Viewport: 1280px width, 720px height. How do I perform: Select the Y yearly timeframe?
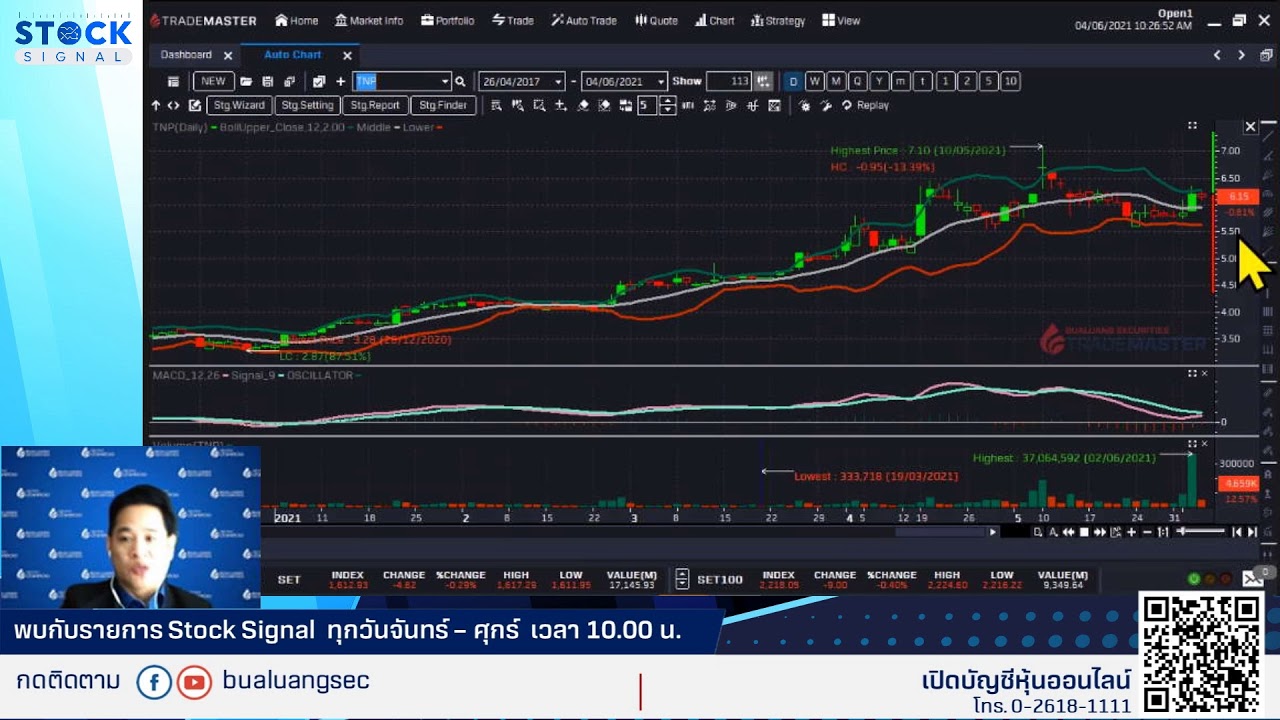coord(879,81)
